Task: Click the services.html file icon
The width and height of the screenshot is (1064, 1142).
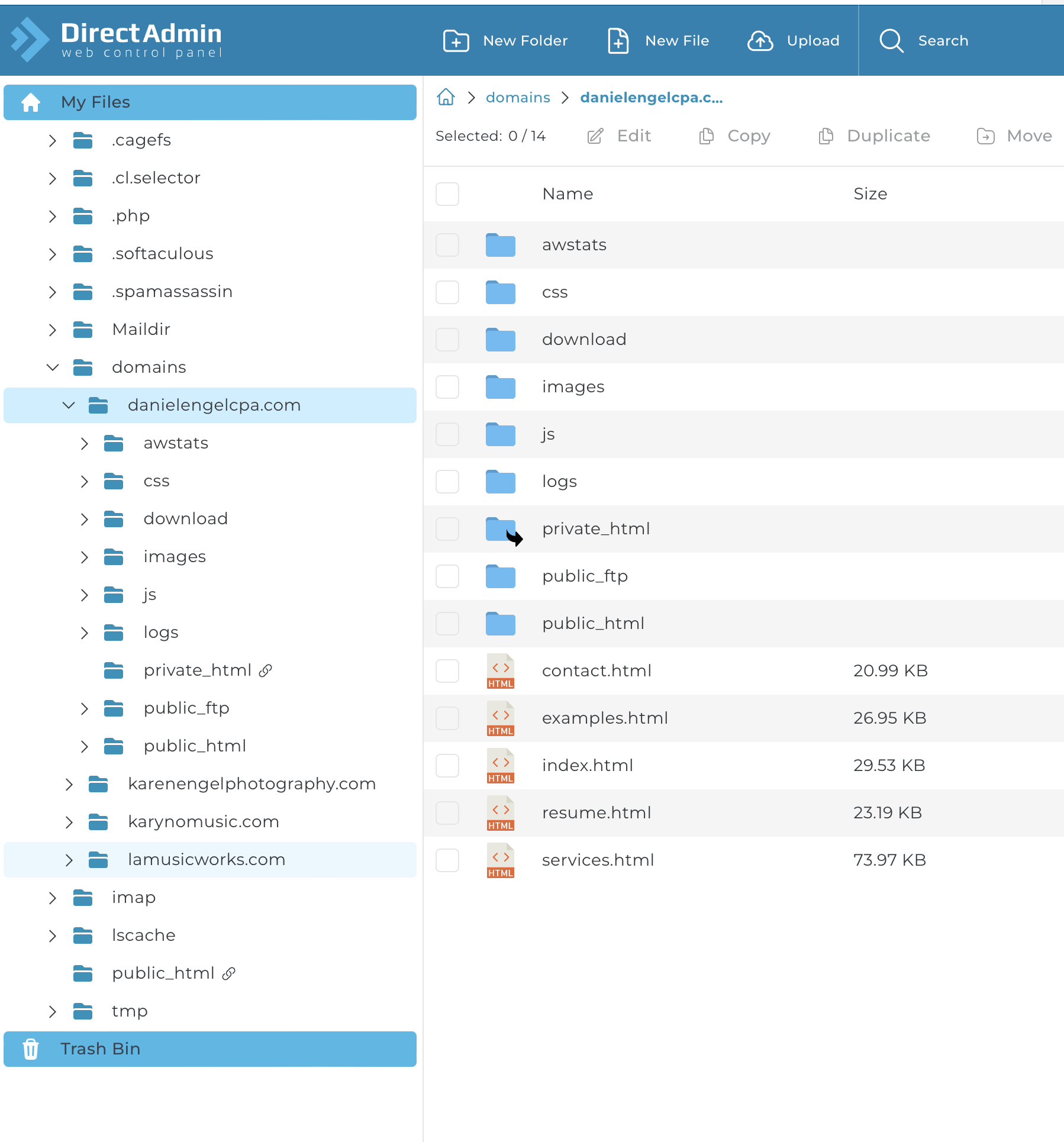Action: [x=501, y=860]
